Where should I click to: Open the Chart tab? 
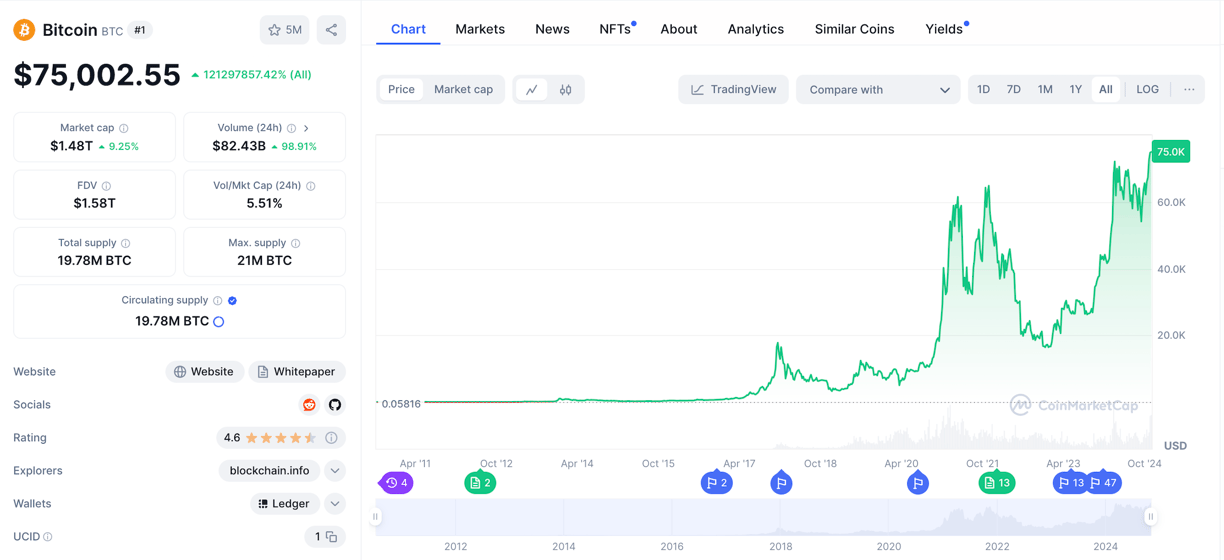pos(408,29)
